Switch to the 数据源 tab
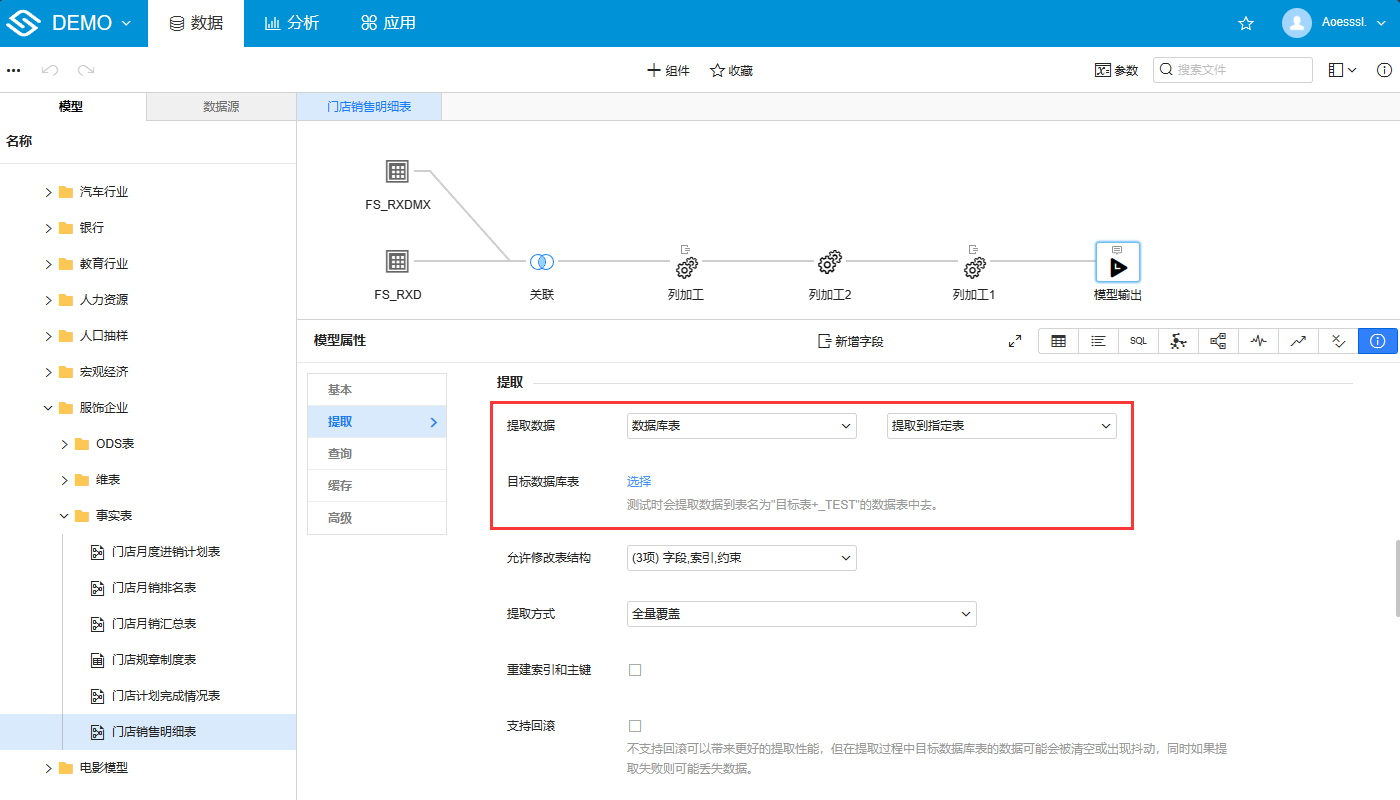This screenshot has width=1400, height=800. pos(220,106)
